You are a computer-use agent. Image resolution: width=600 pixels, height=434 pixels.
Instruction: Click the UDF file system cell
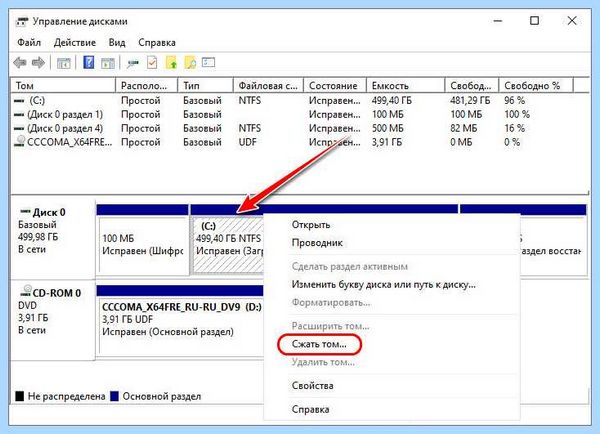[x=248, y=142]
